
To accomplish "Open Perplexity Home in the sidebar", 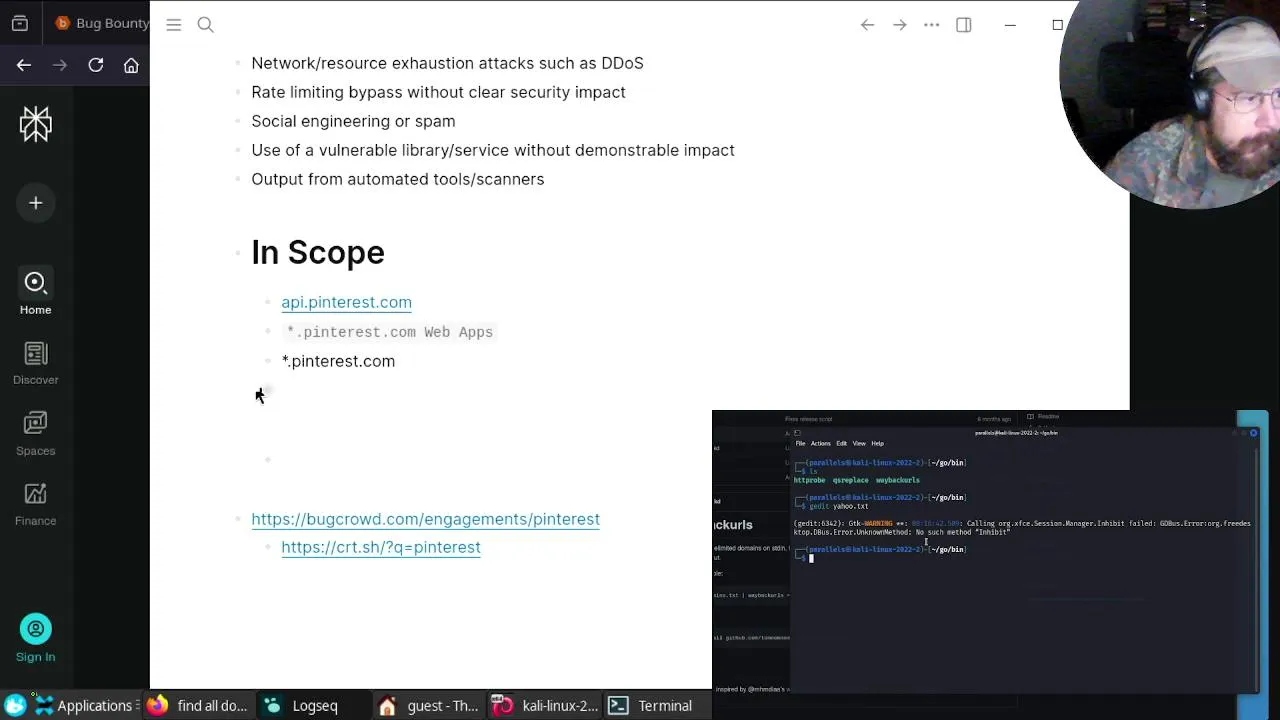I will click(x=36, y=292).
